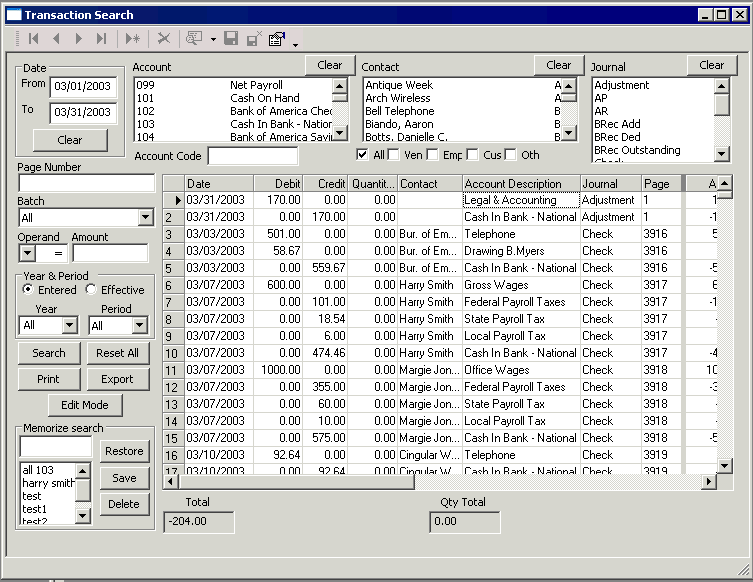Open the Operand dropdown
753x582 pixels.
click(27, 253)
